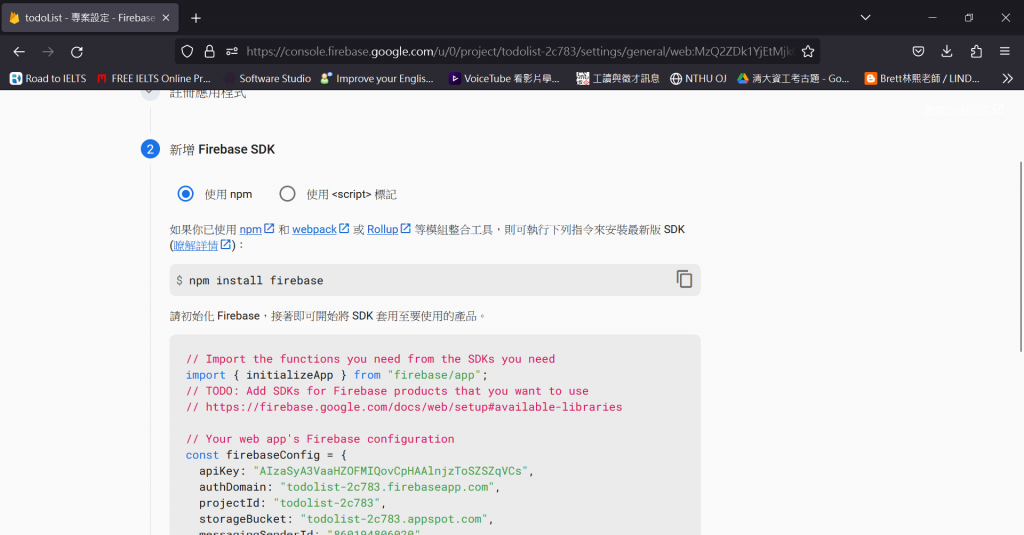This screenshot has height=535, width=1024.
Task: Open the extensions puzzle icon
Action: click(976, 52)
